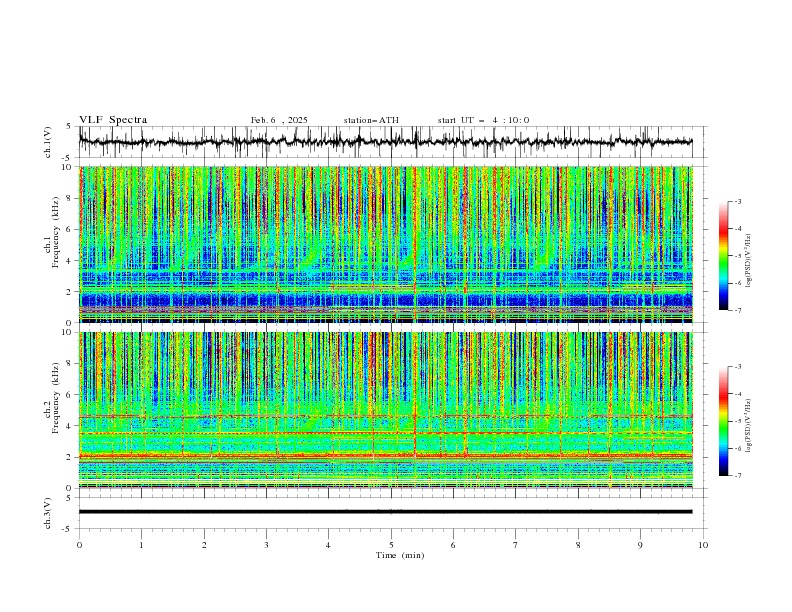Click the 'ch.1(V)' waveform axis label
The height and width of the screenshot is (612, 792).
click(x=48, y=142)
